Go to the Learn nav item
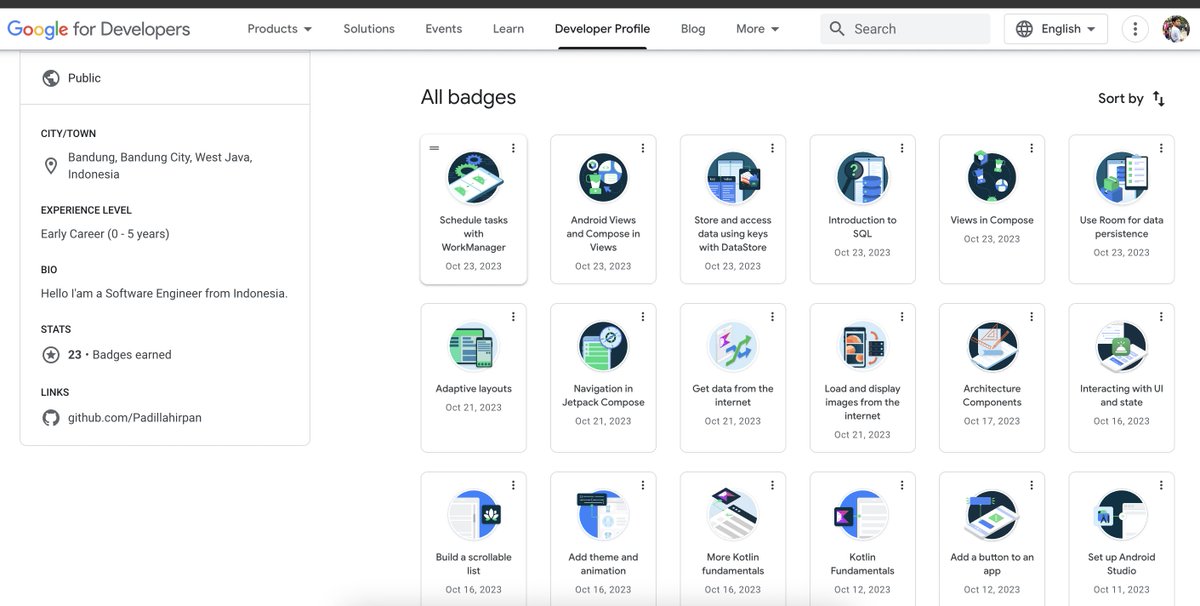 (x=508, y=29)
